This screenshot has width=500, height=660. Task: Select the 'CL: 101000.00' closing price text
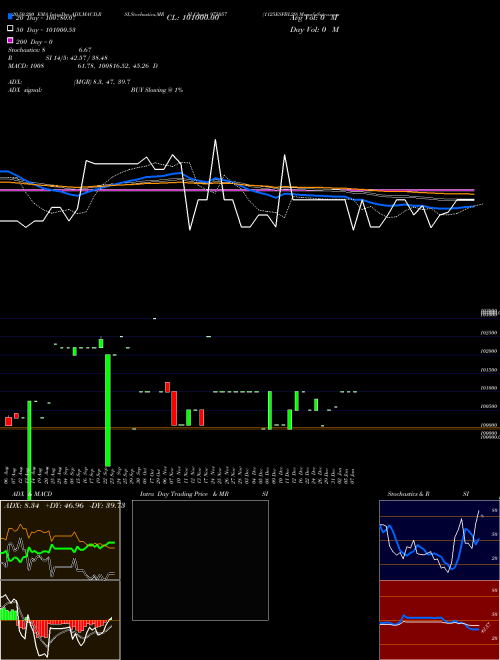[x=193, y=18]
